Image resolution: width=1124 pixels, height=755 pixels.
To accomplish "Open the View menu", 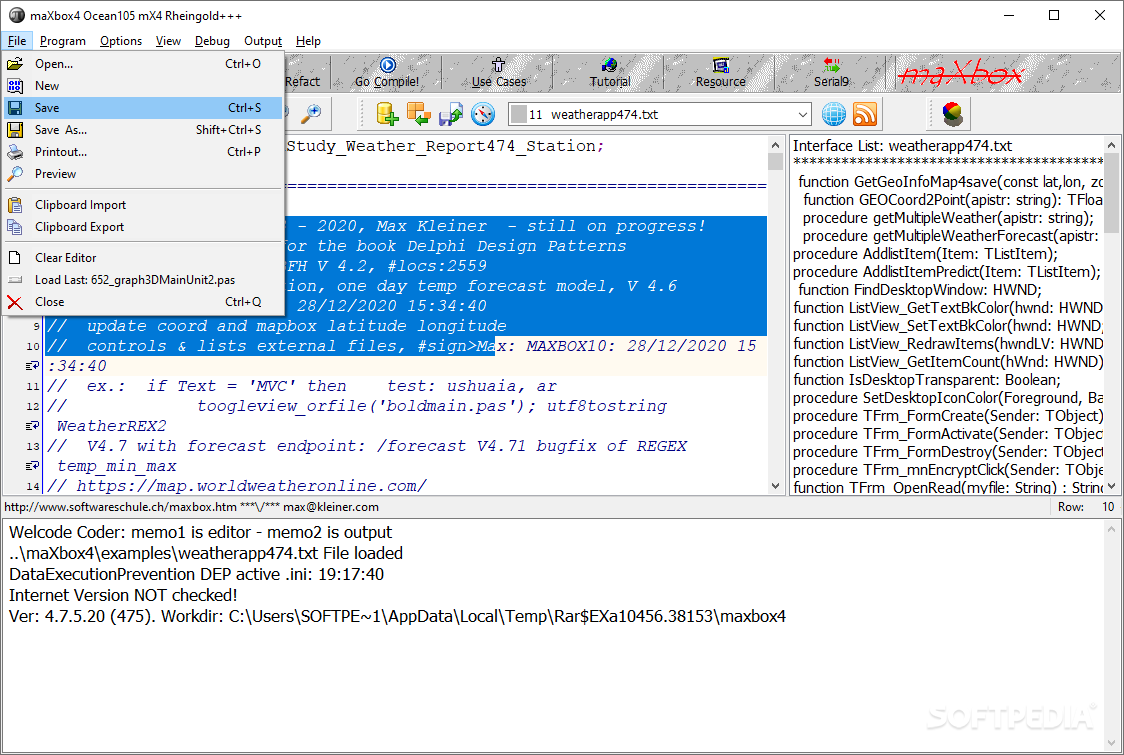I will tap(168, 41).
